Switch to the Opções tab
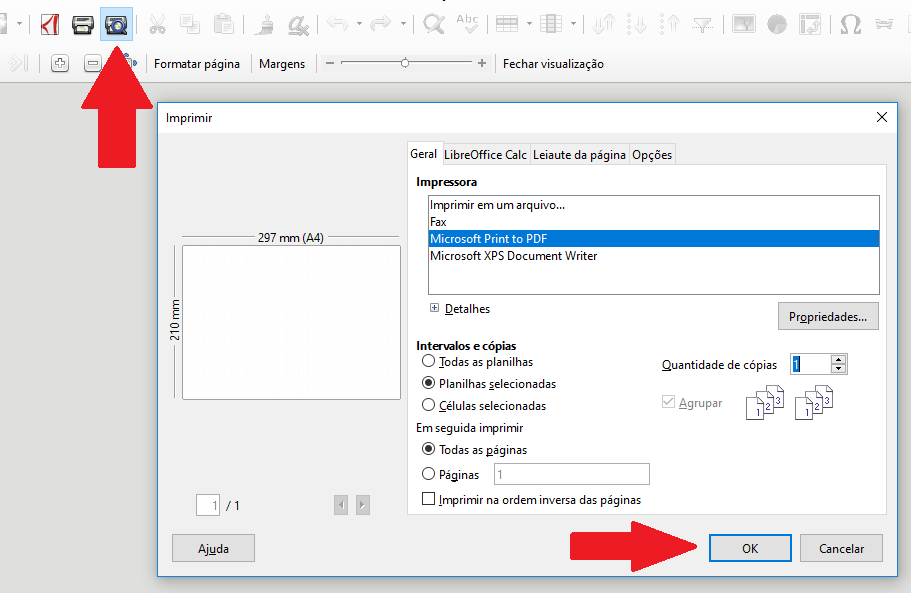911x593 pixels. [x=652, y=154]
